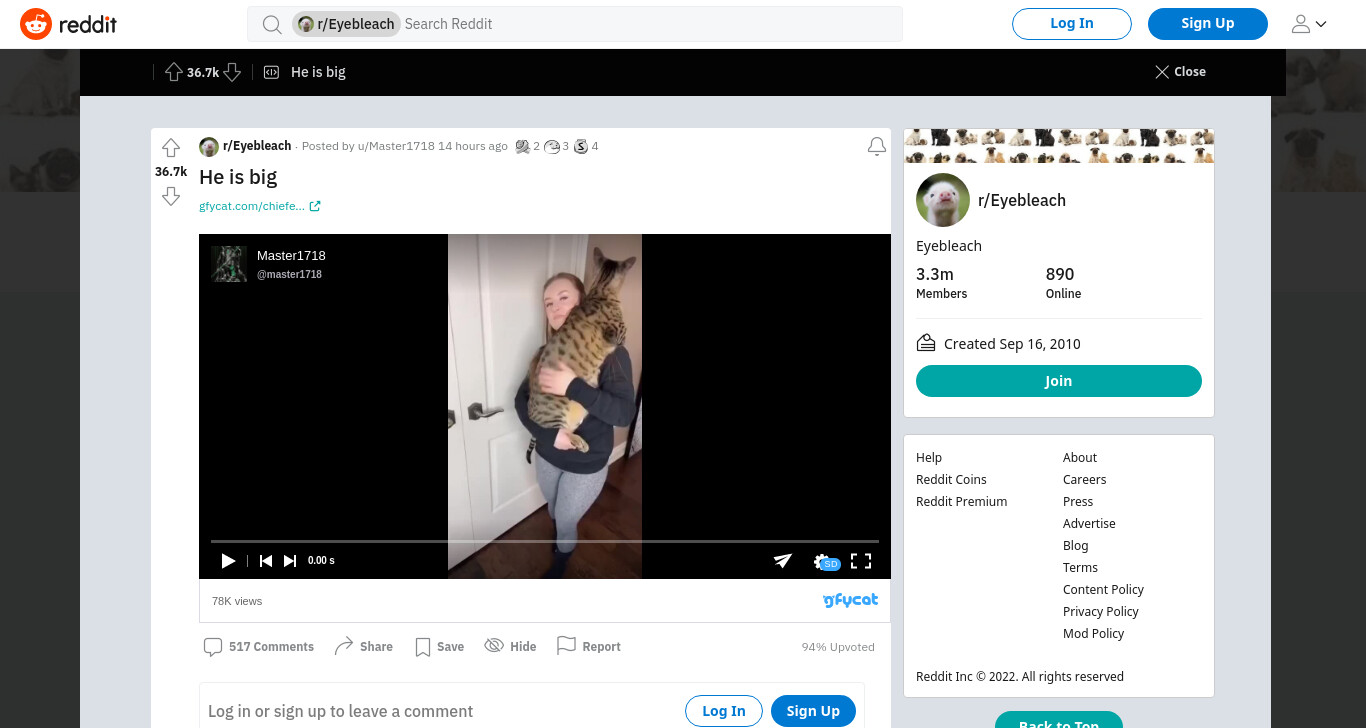
Task: Open Privacy Policy footer link
Action: [x=1101, y=612]
